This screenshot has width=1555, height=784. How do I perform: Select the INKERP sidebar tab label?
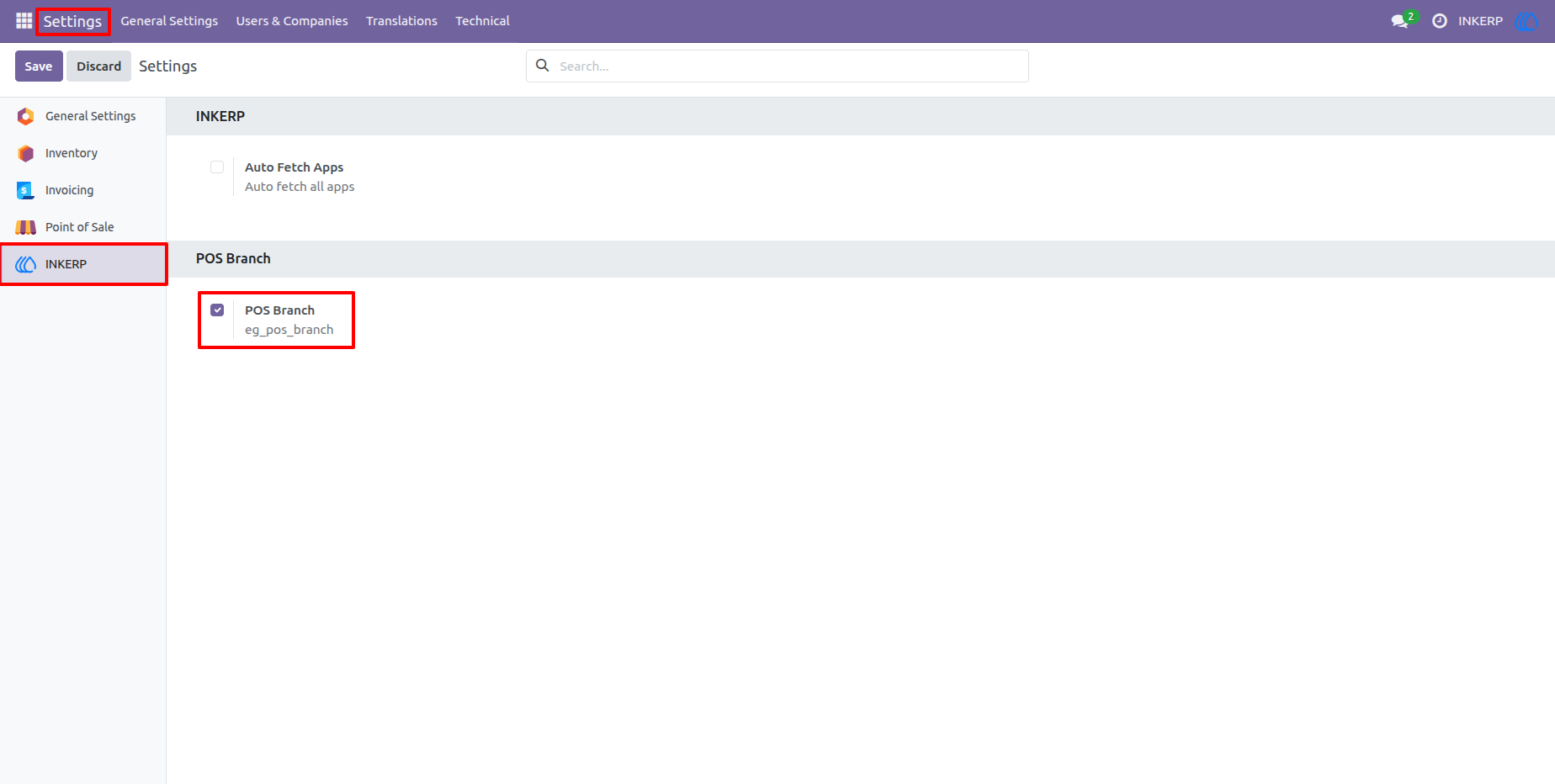click(66, 264)
